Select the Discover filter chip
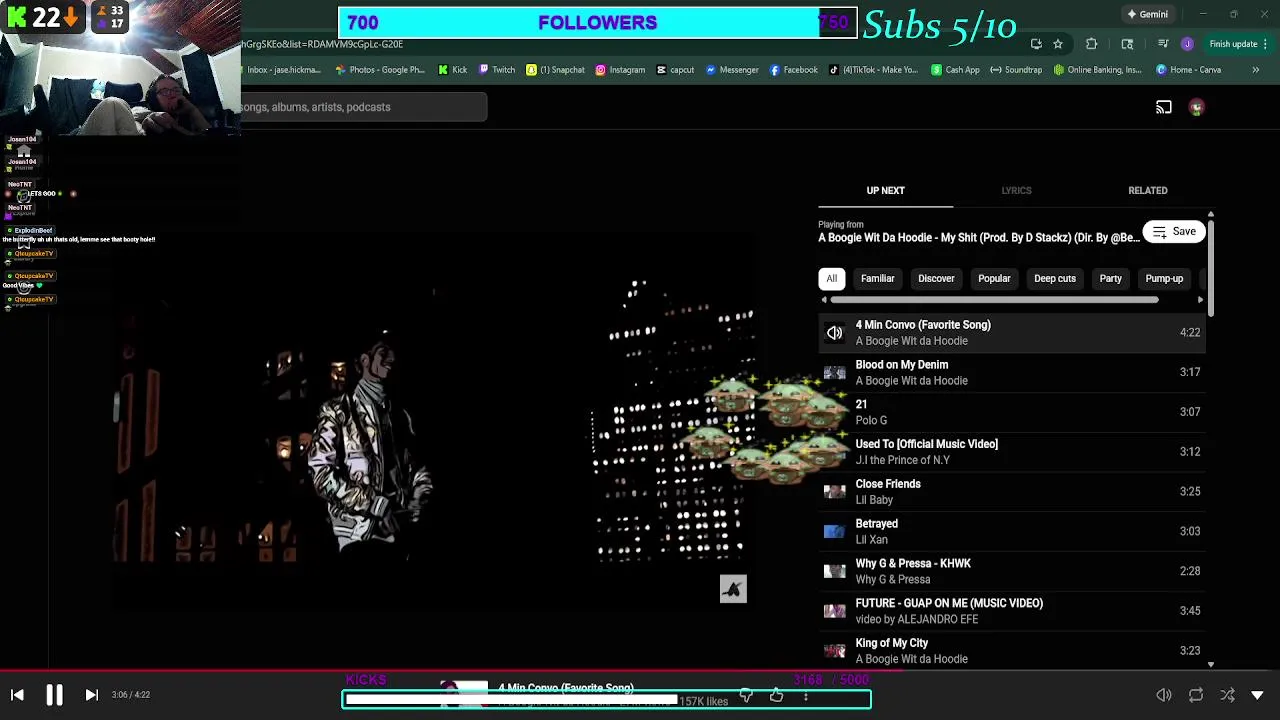This screenshot has width=1280, height=720. pos(936,279)
